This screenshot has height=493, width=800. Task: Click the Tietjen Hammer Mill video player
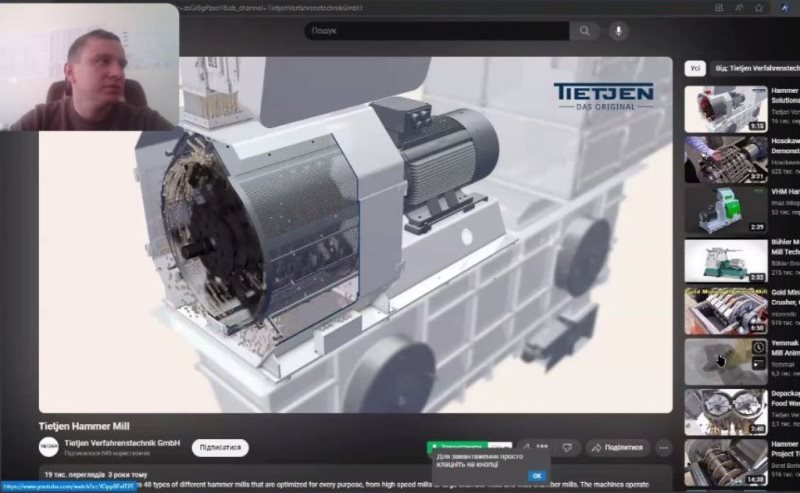point(356,235)
